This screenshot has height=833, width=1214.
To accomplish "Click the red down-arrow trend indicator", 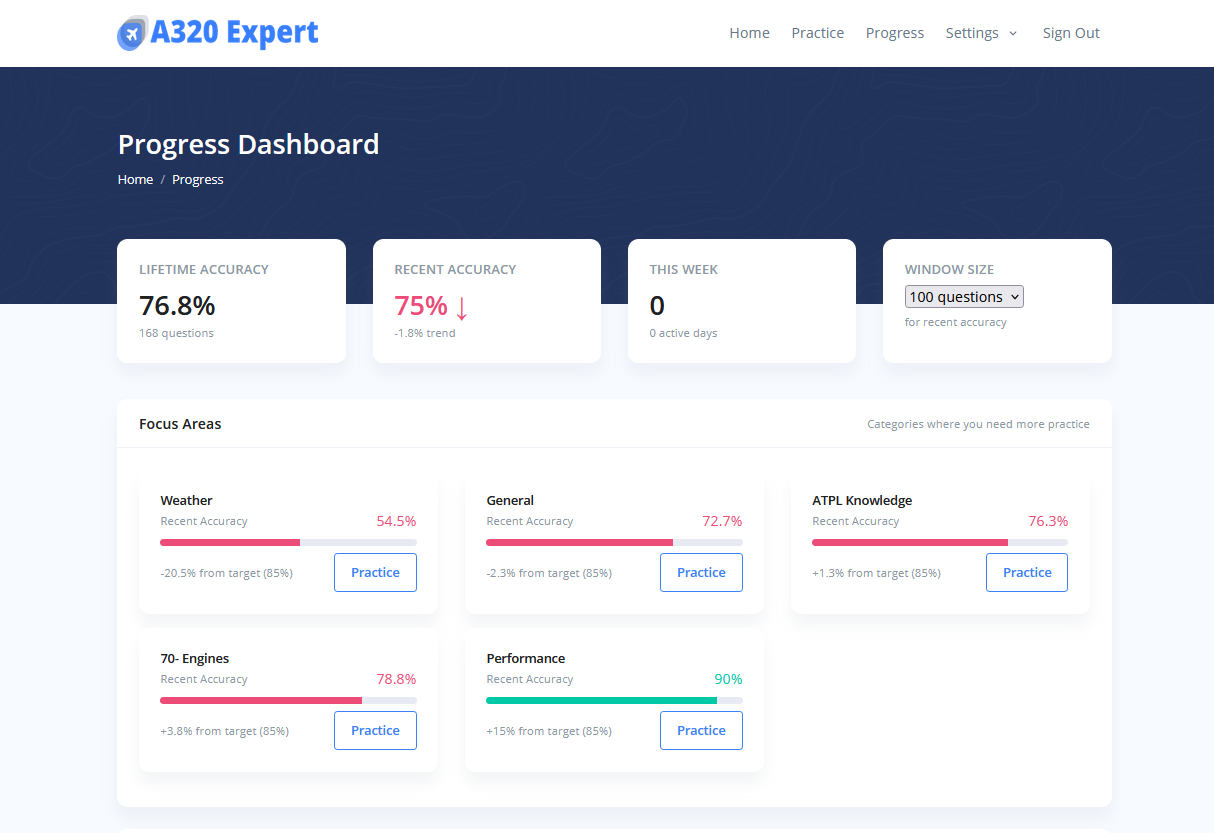I will coord(461,306).
